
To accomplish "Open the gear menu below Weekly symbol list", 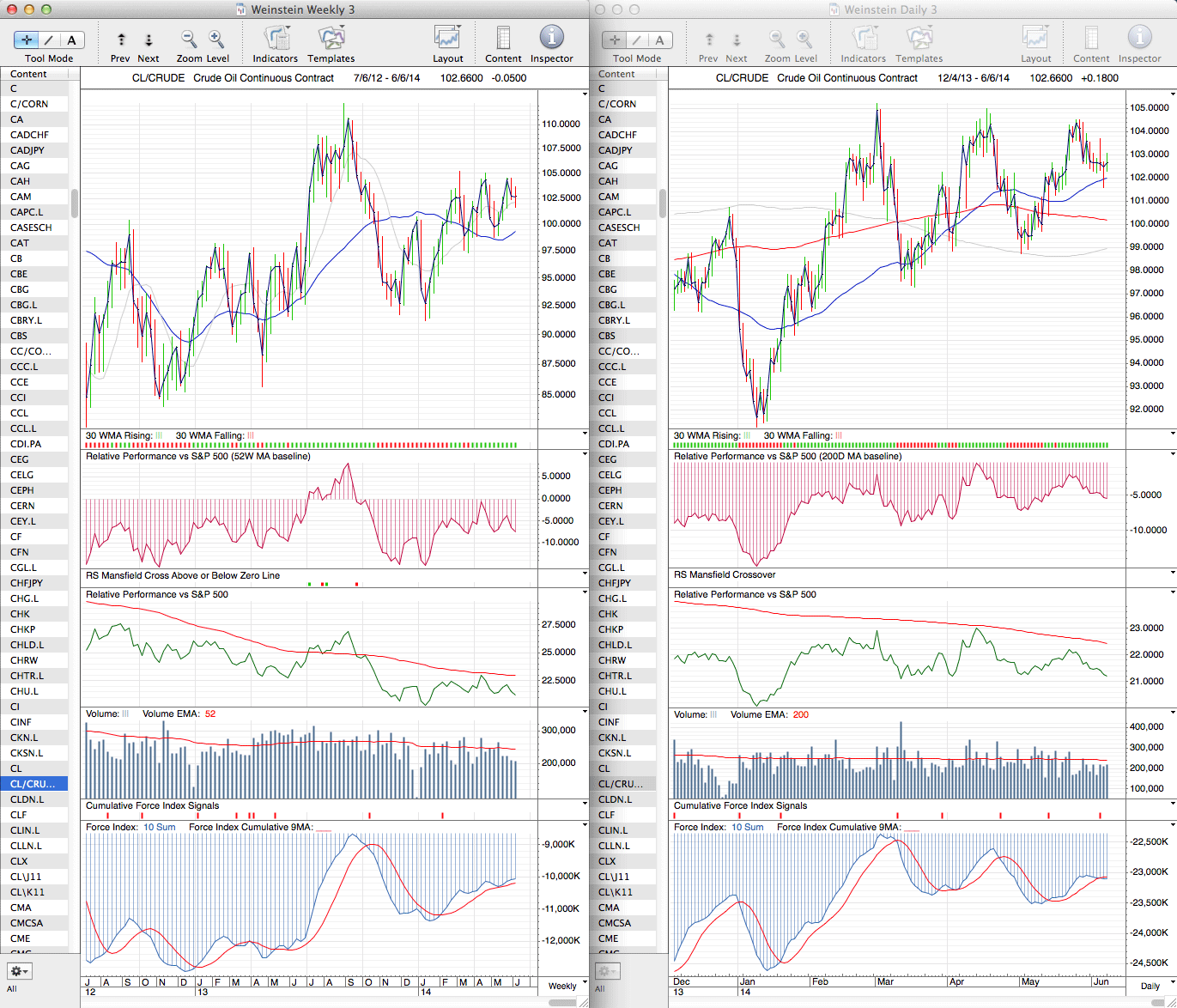I will click(19, 971).
